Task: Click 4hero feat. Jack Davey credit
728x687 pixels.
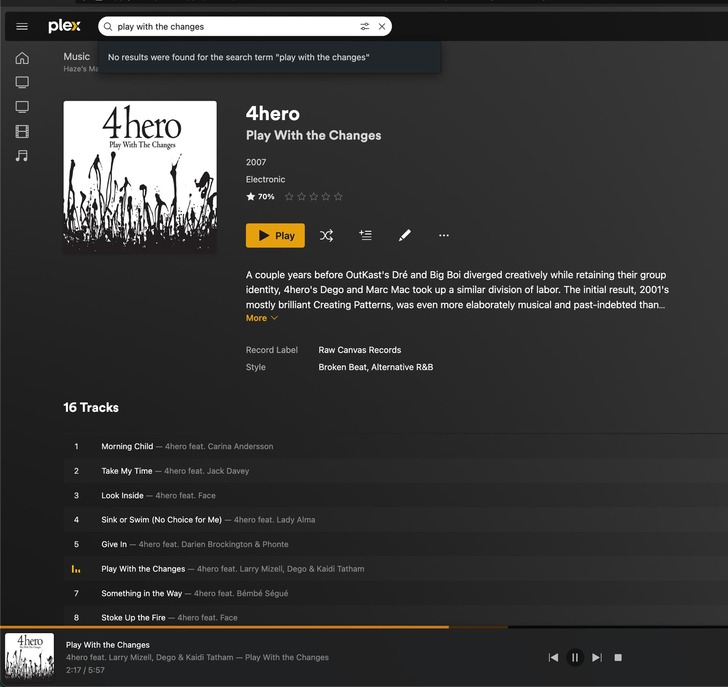Action: [x=207, y=471]
